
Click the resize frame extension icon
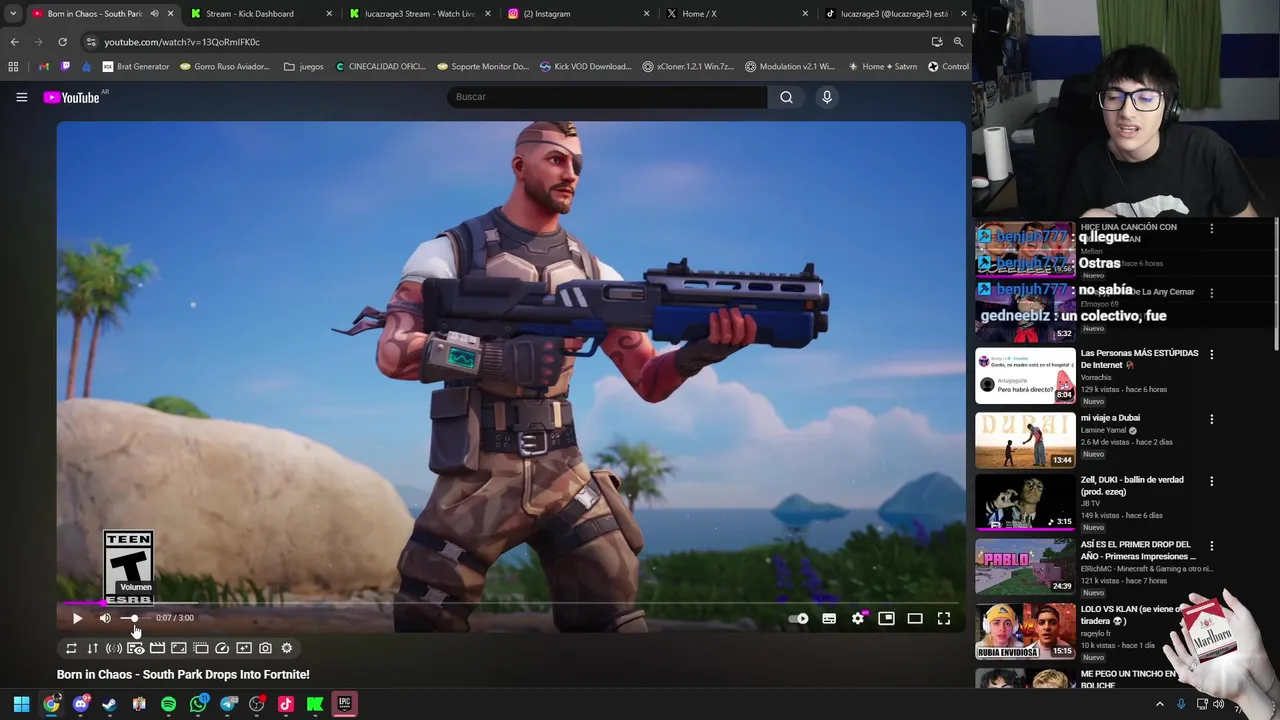pyautogui.click(x=179, y=648)
